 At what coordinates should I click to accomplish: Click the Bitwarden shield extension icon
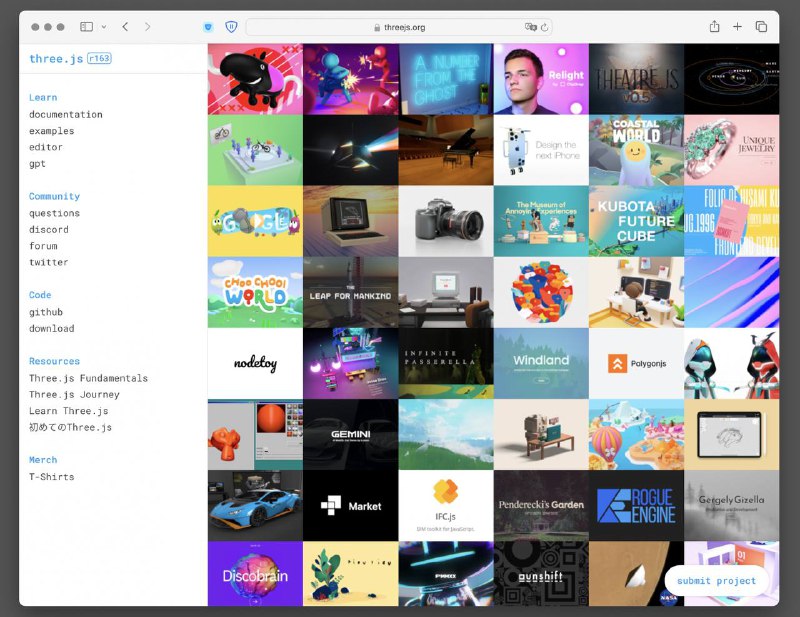(x=231, y=27)
